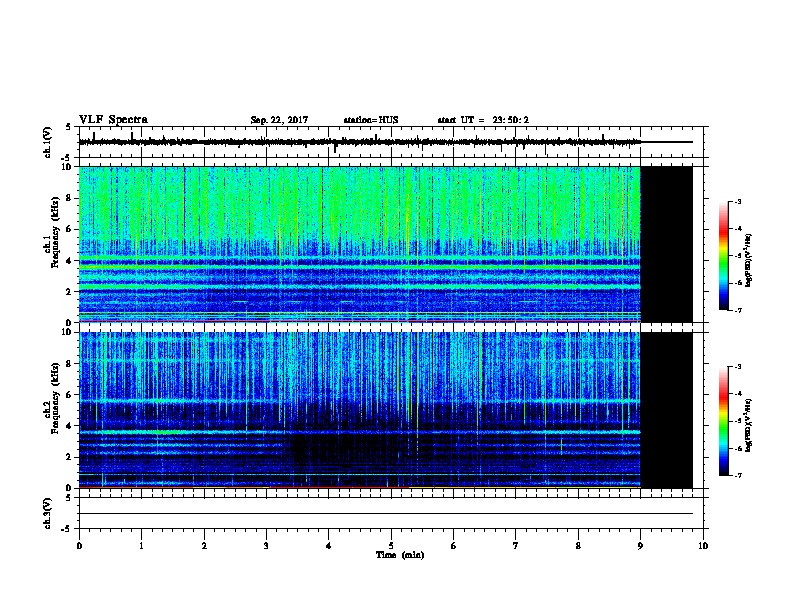Click the ch.1 spectrogram color bar

723,256
